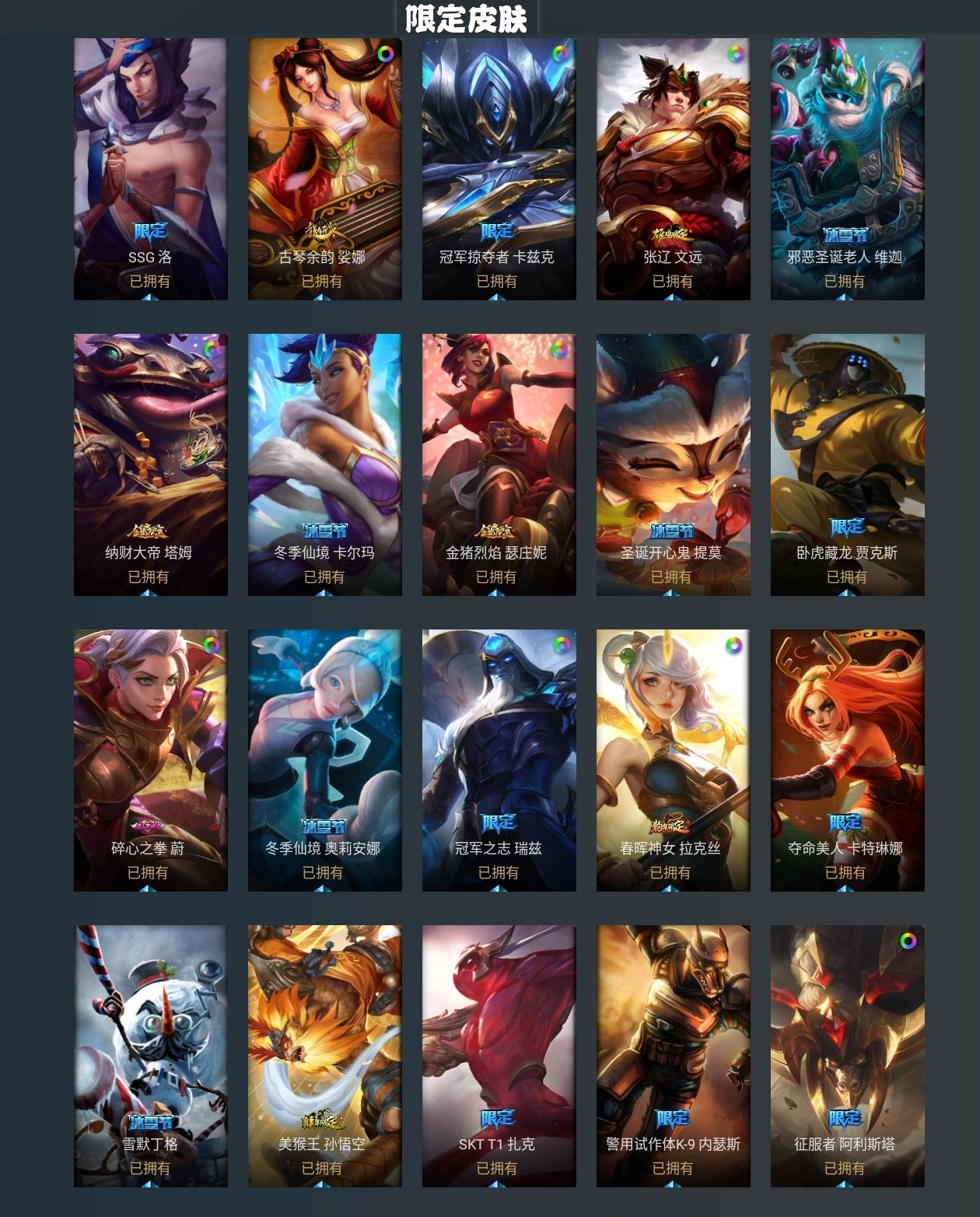Click the chroma wheel on 张辽 文远 card
Screen dimensions: 980x1217
tap(735, 54)
